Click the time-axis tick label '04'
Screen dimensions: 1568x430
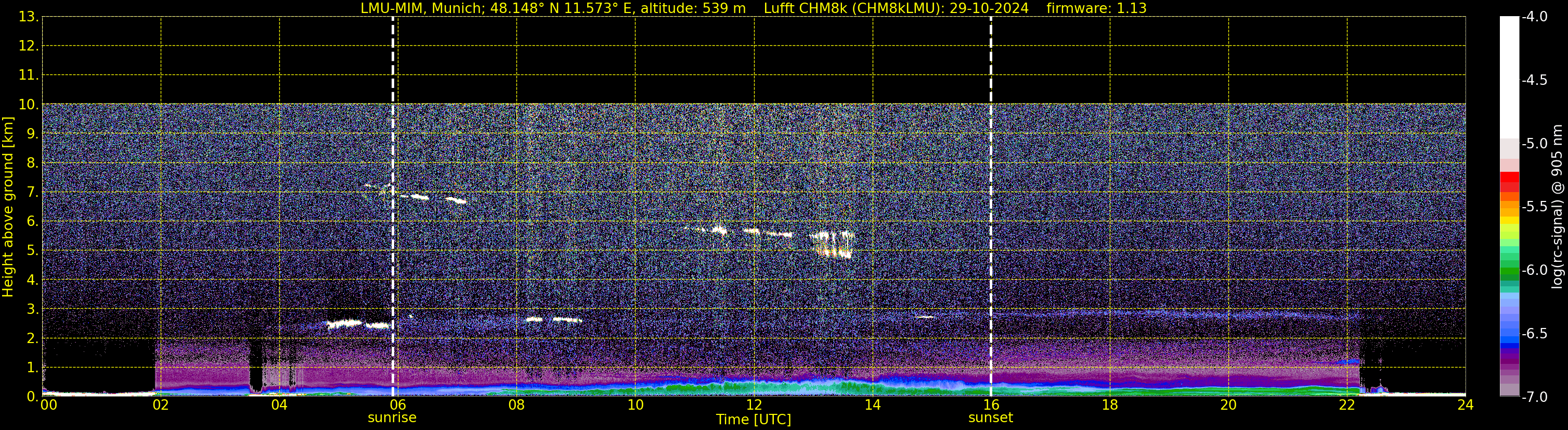279,405
